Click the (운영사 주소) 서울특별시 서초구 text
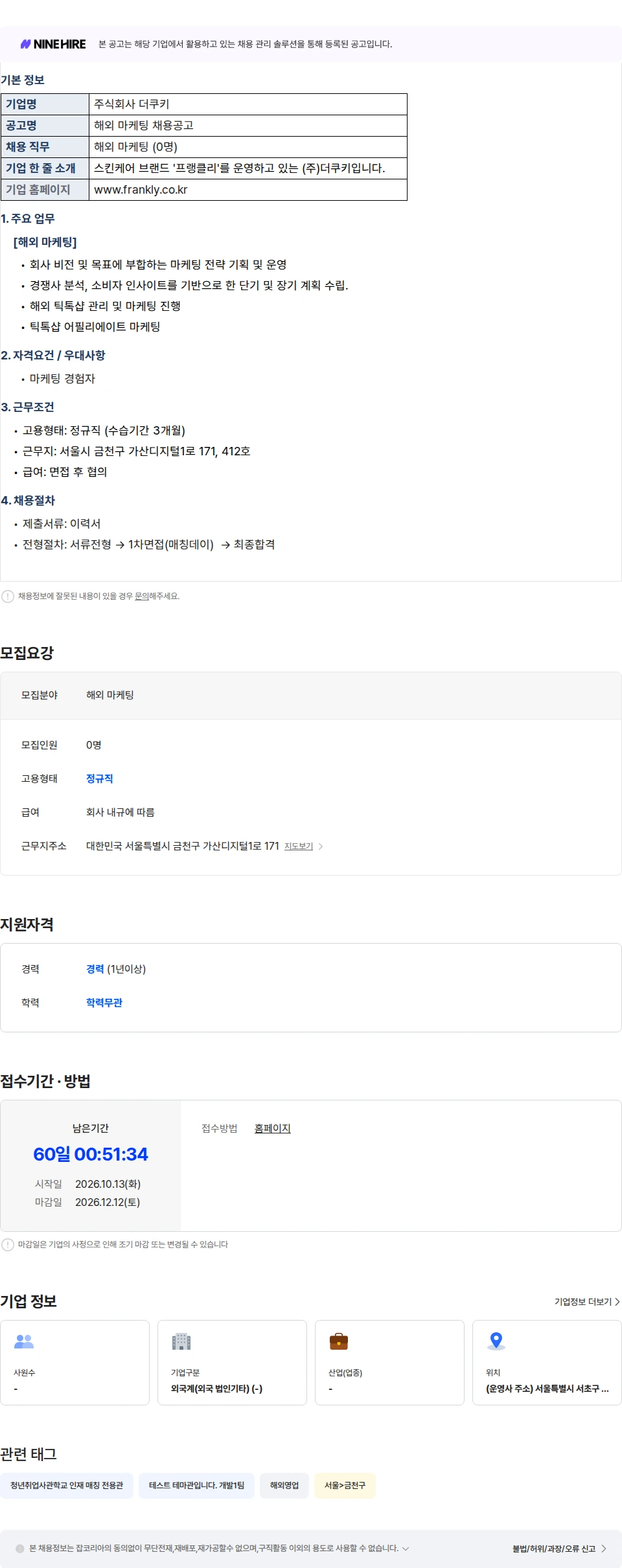 pyautogui.click(x=547, y=1389)
